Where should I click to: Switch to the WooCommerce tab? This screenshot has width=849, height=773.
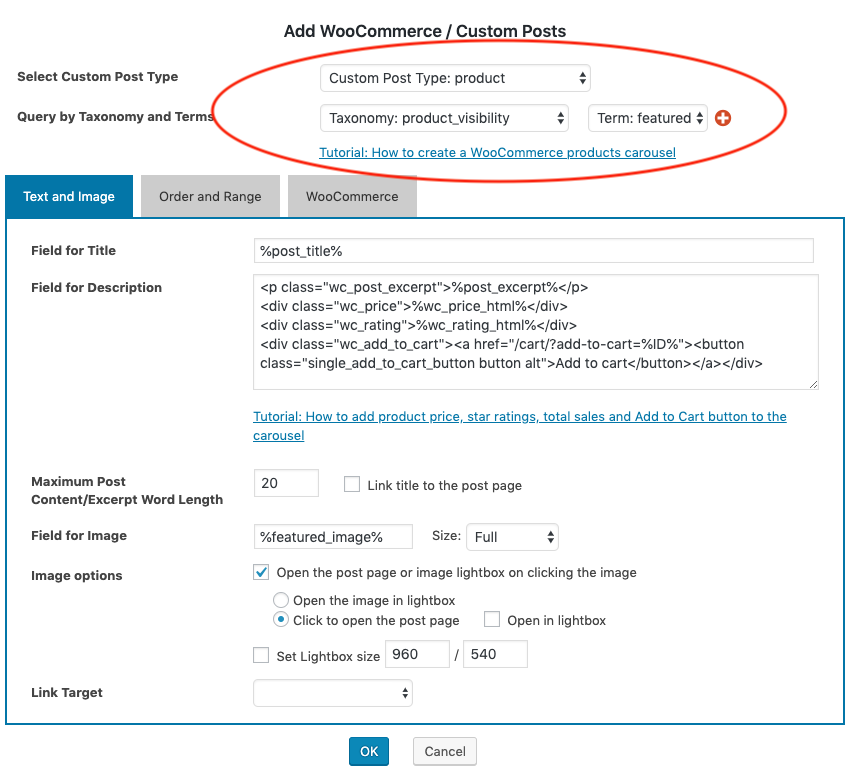pyautogui.click(x=352, y=197)
